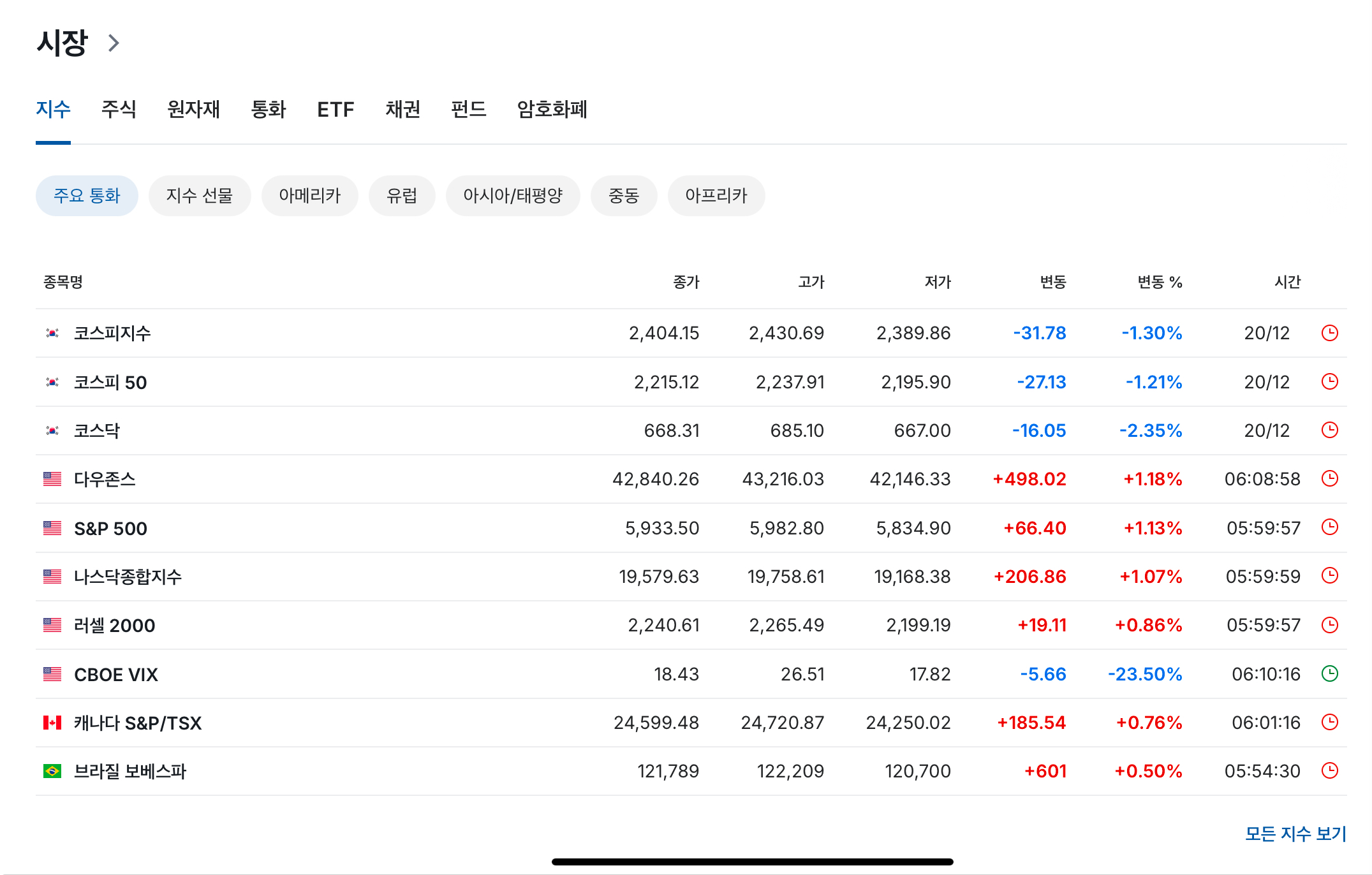
Task: Switch to the 암호화폐 tab
Action: point(552,109)
